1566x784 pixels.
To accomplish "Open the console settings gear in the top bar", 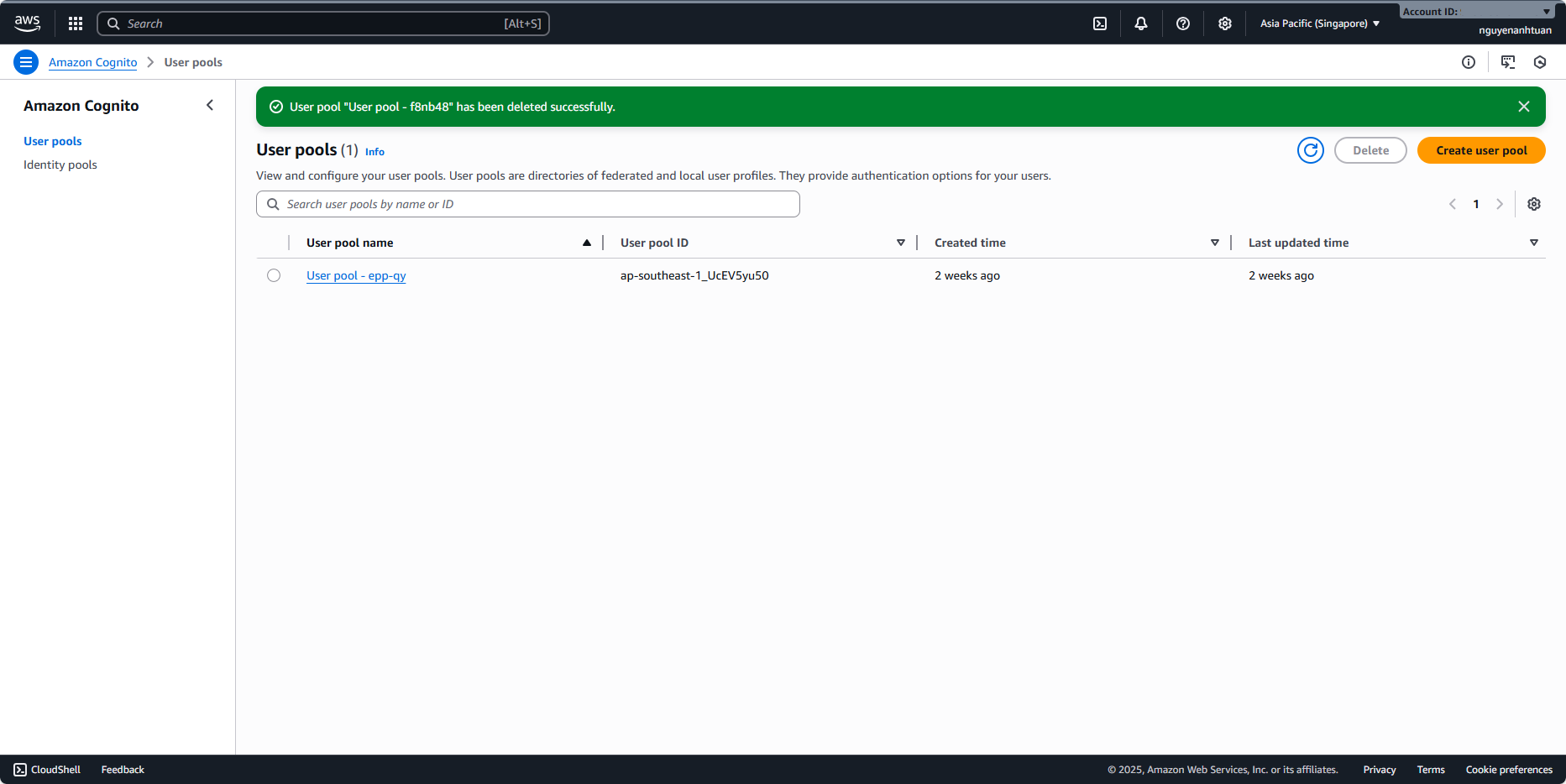I will (1225, 24).
